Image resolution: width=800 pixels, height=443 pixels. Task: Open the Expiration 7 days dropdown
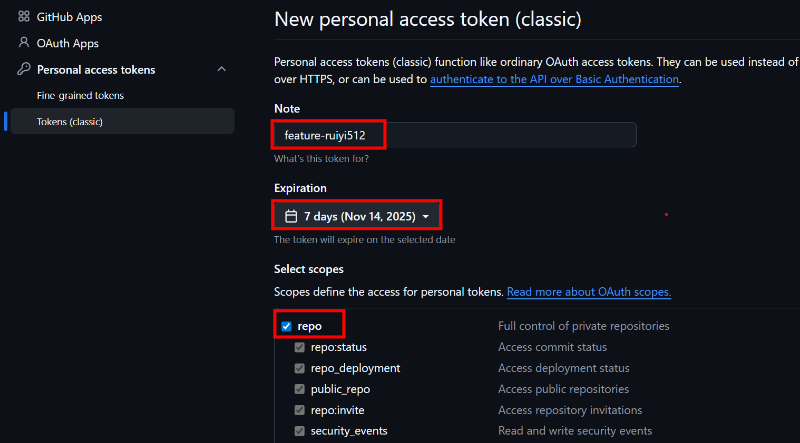[x=357, y=216]
